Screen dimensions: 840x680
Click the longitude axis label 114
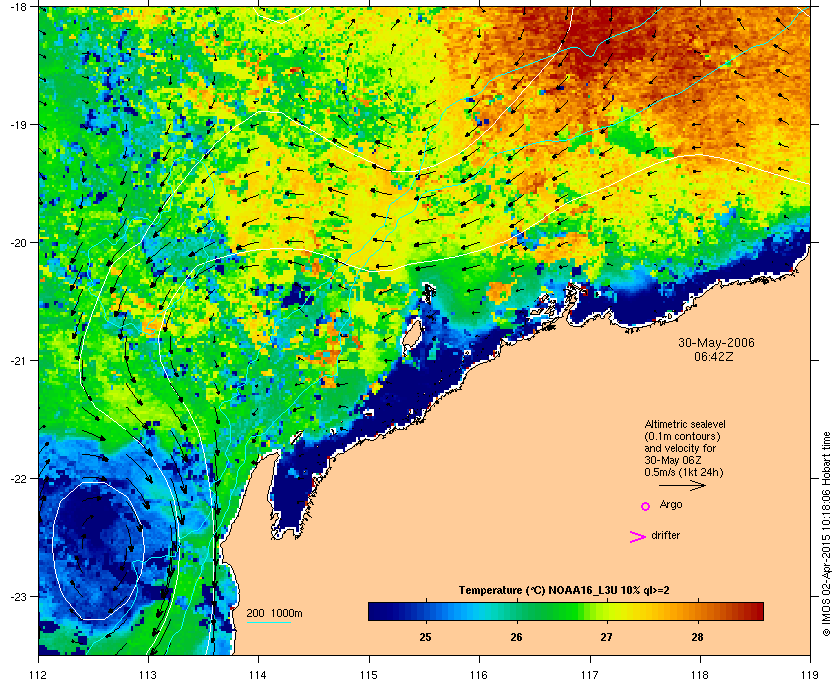[x=259, y=674]
